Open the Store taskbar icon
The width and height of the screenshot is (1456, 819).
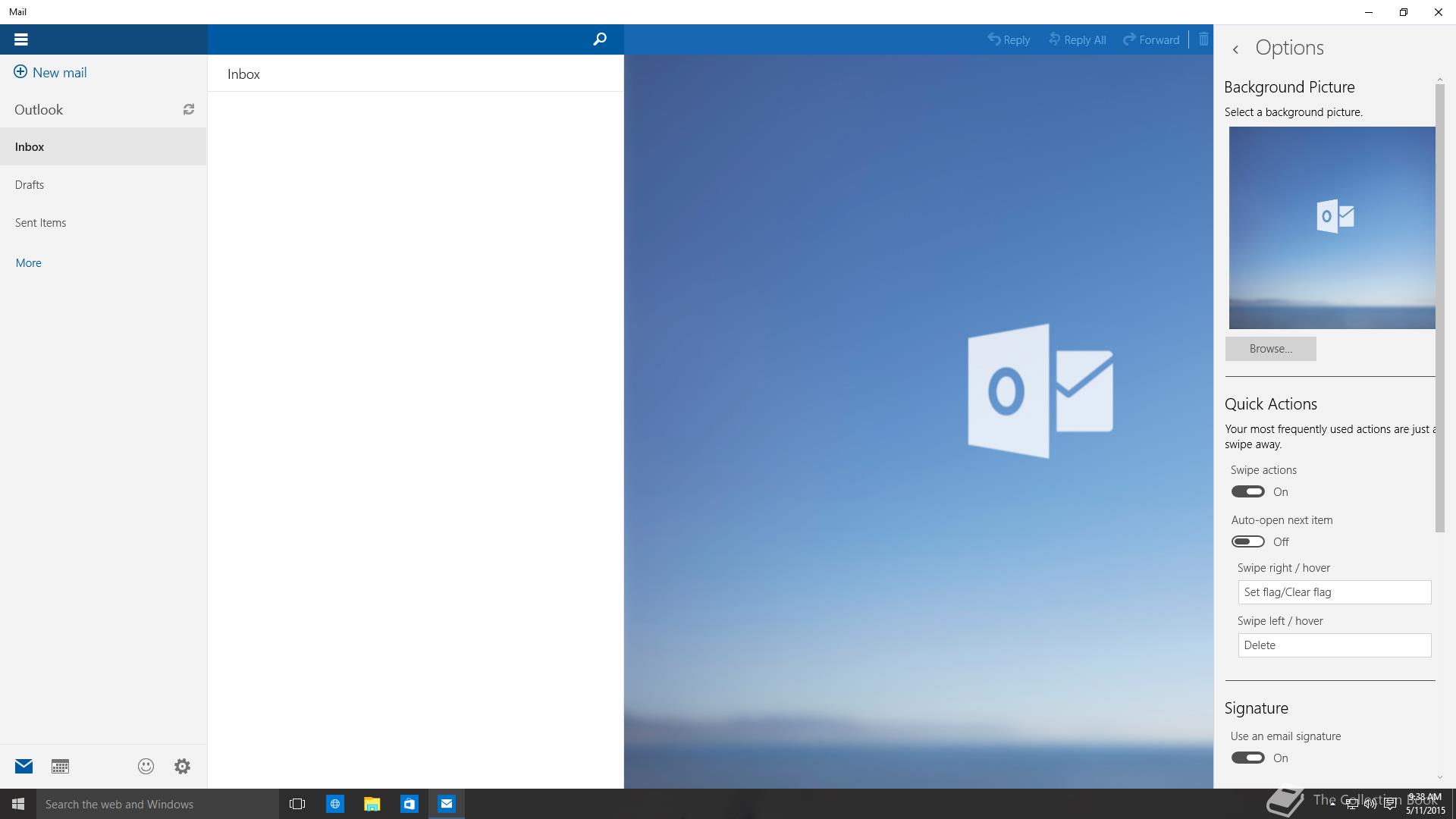[x=409, y=804]
